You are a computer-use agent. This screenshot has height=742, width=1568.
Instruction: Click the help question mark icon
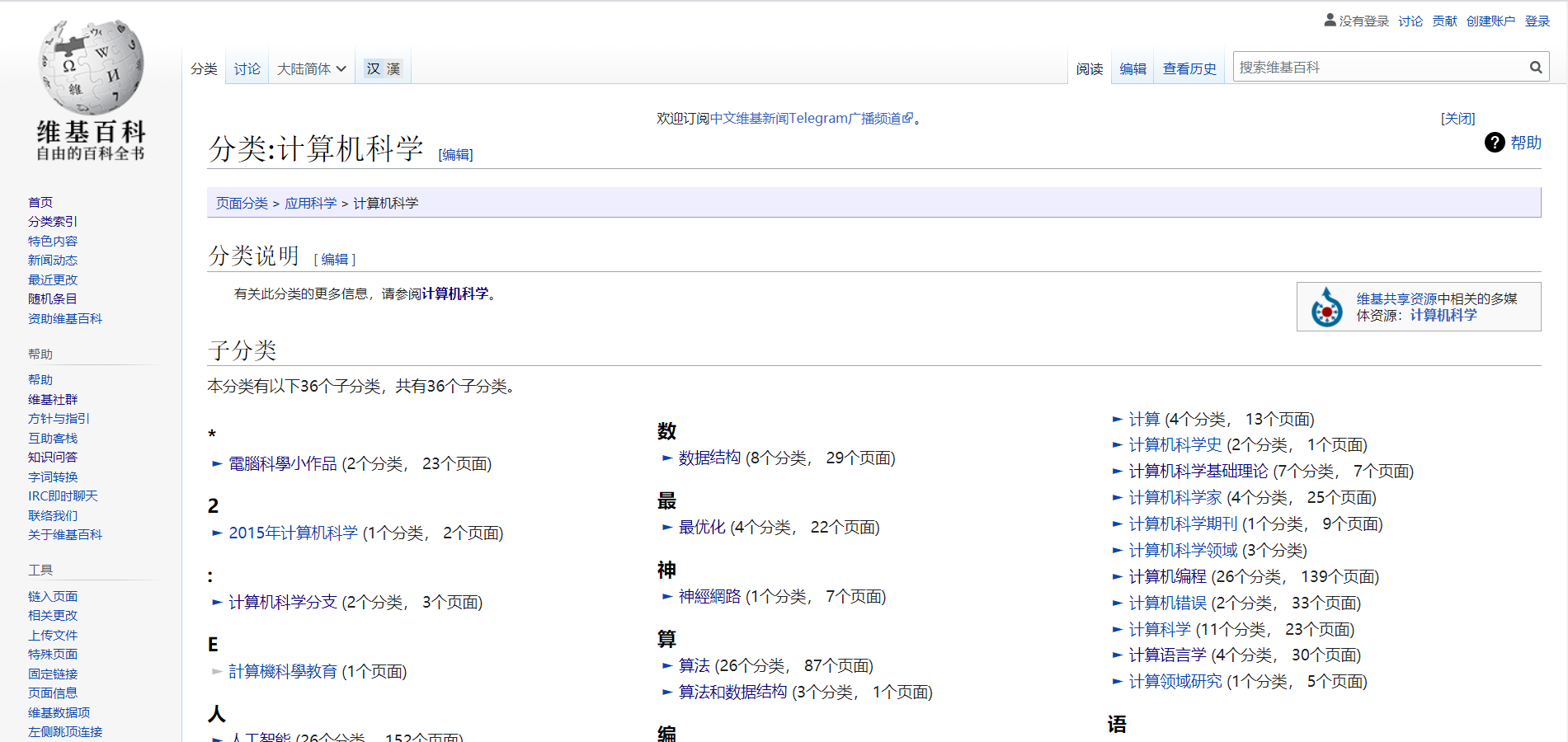[x=1495, y=143]
